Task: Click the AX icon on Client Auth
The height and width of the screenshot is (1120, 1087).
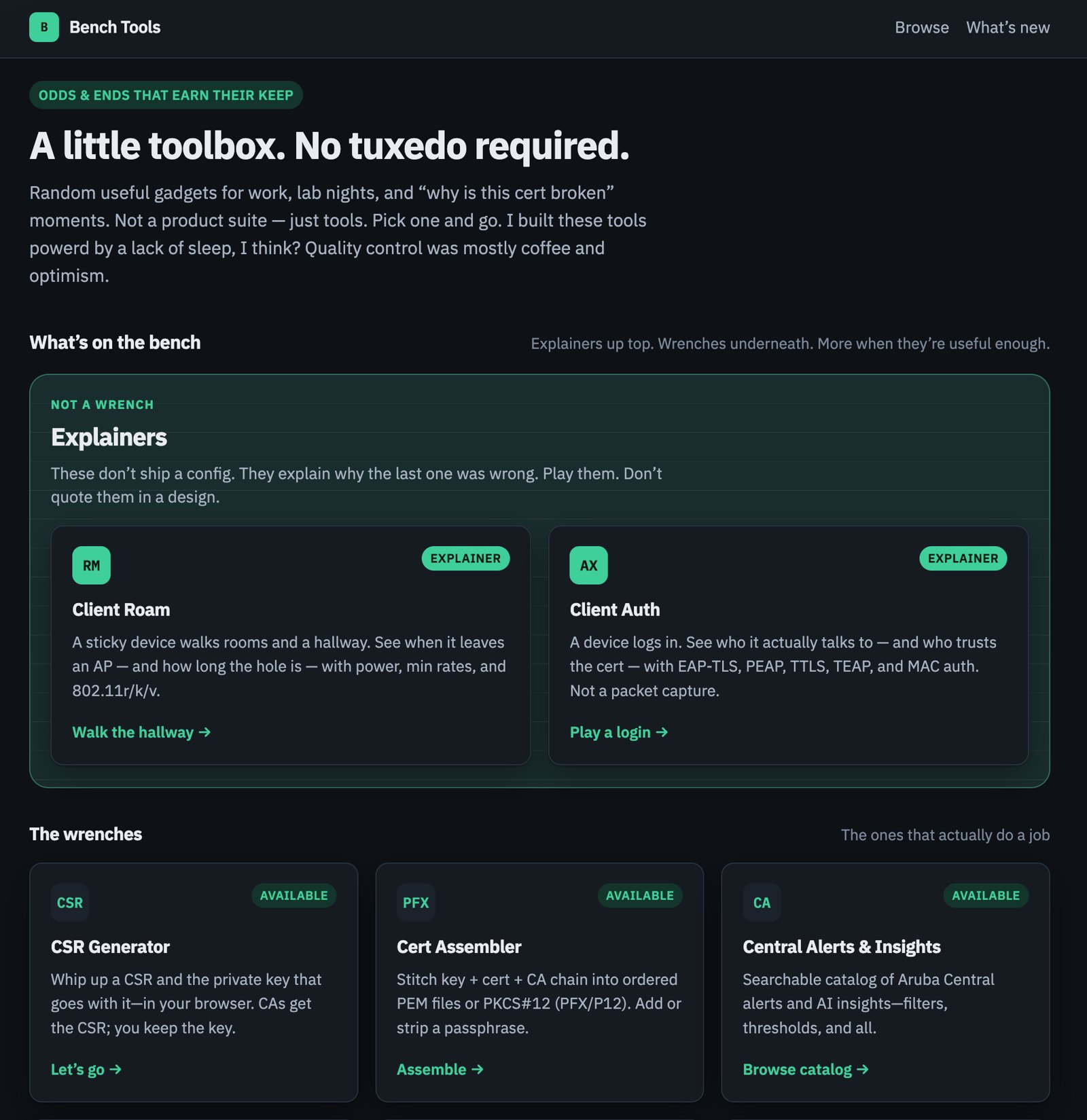Action: [x=588, y=565]
